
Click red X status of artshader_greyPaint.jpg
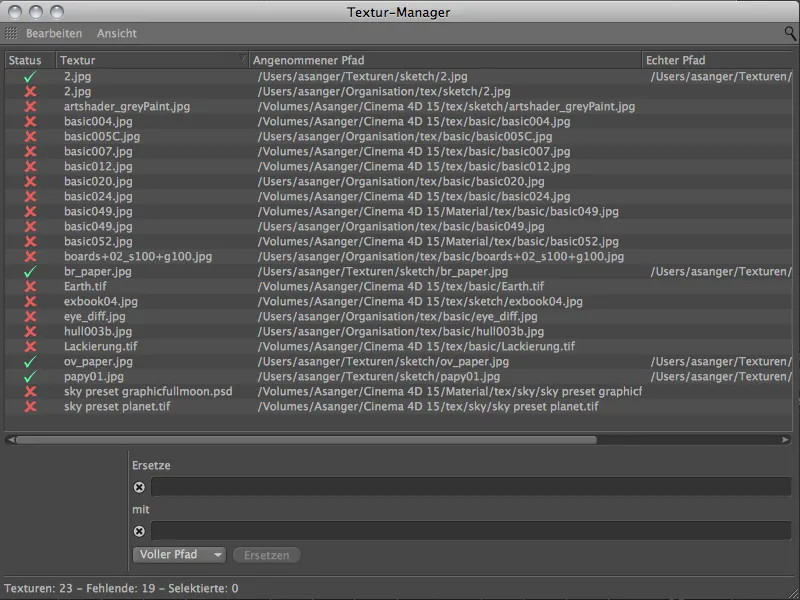tap(31, 107)
